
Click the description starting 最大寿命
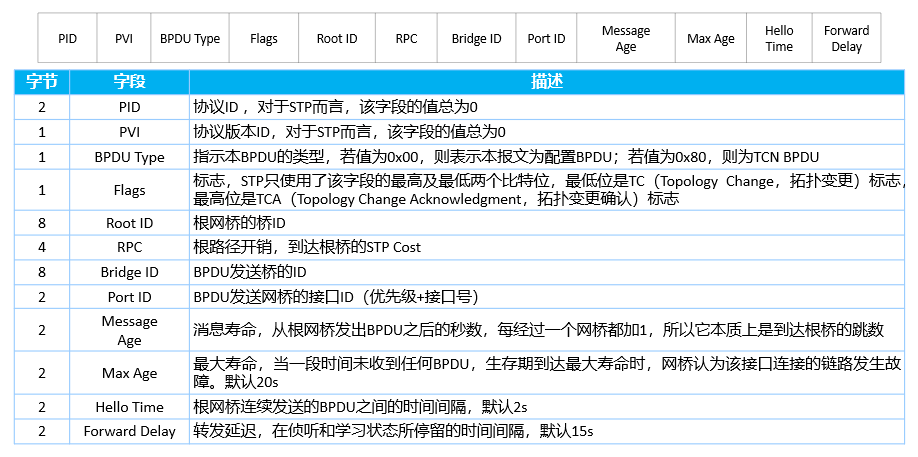[547, 373]
